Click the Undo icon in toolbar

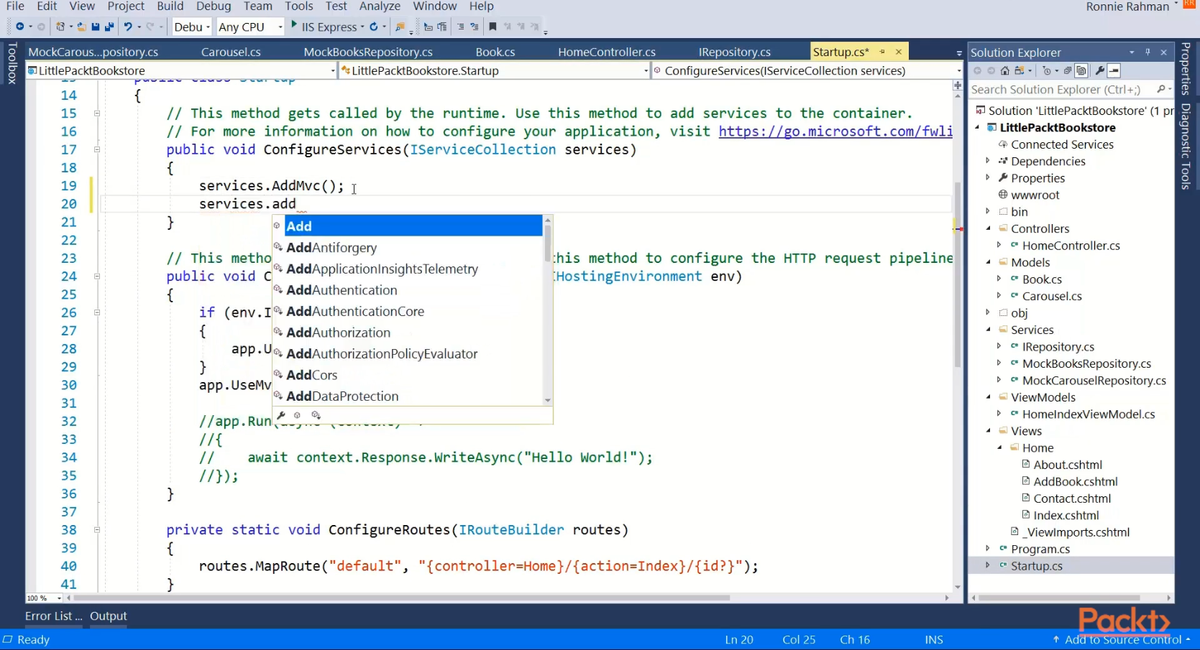click(128, 26)
